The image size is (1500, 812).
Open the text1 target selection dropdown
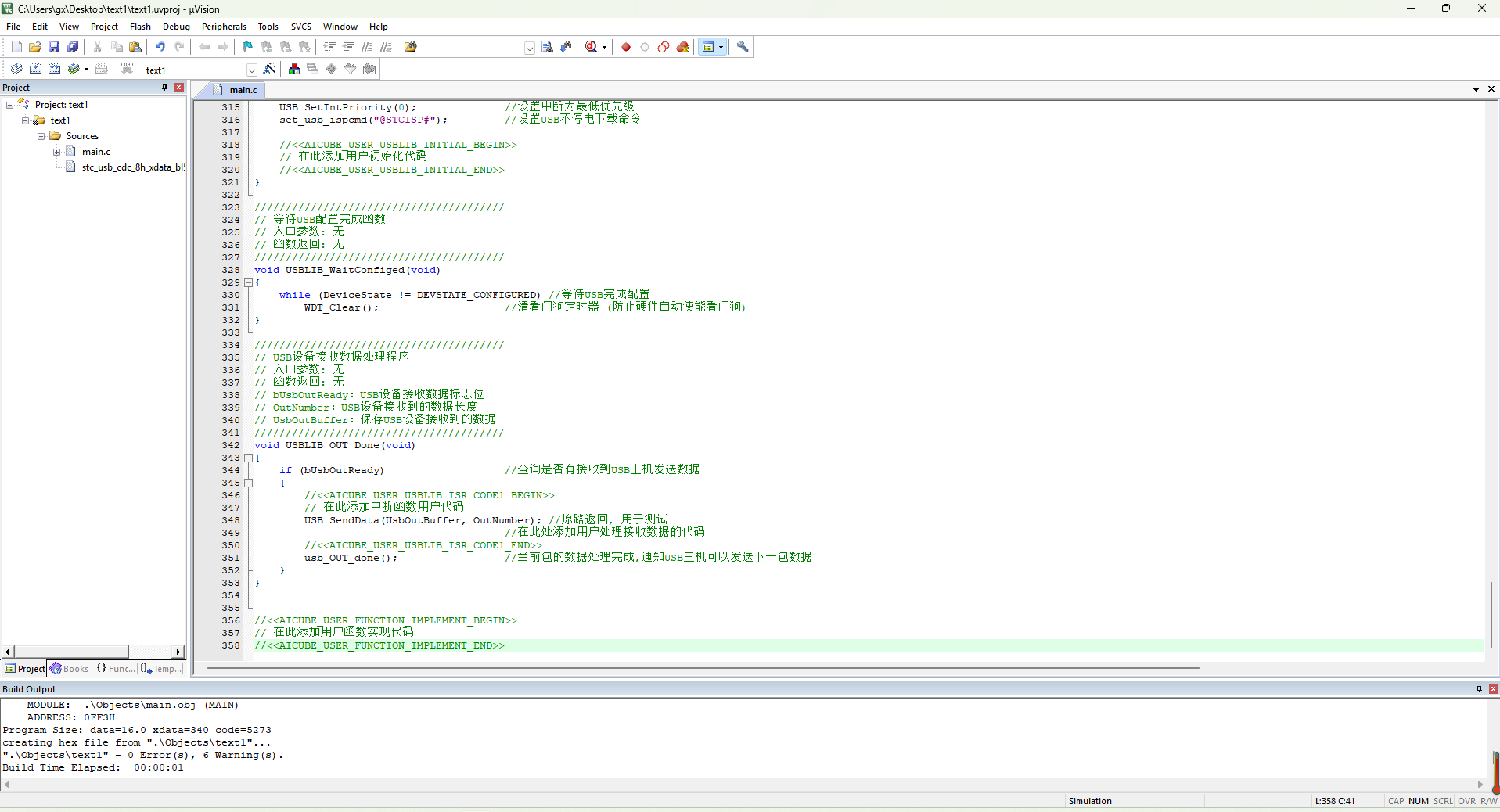coord(252,70)
